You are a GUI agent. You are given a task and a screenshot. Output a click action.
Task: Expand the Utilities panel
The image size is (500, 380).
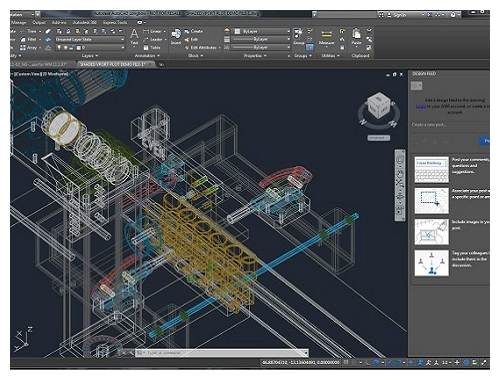(330, 56)
